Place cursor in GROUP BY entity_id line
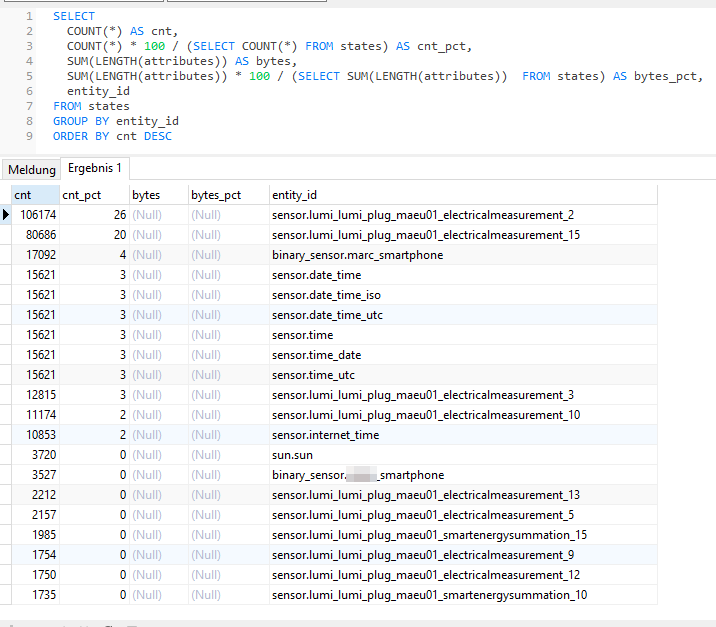Image resolution: width=716 pixels, height=627 pixels. (x=116, y=121)
